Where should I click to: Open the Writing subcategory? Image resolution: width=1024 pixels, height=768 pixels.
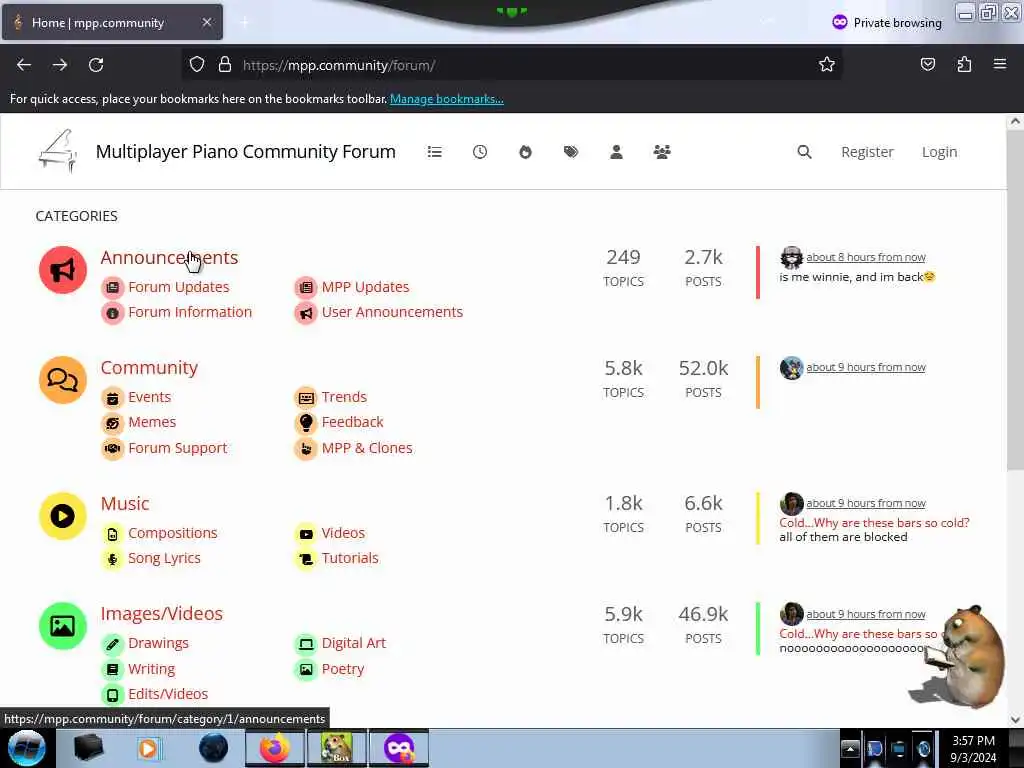(x=152, y=669)
